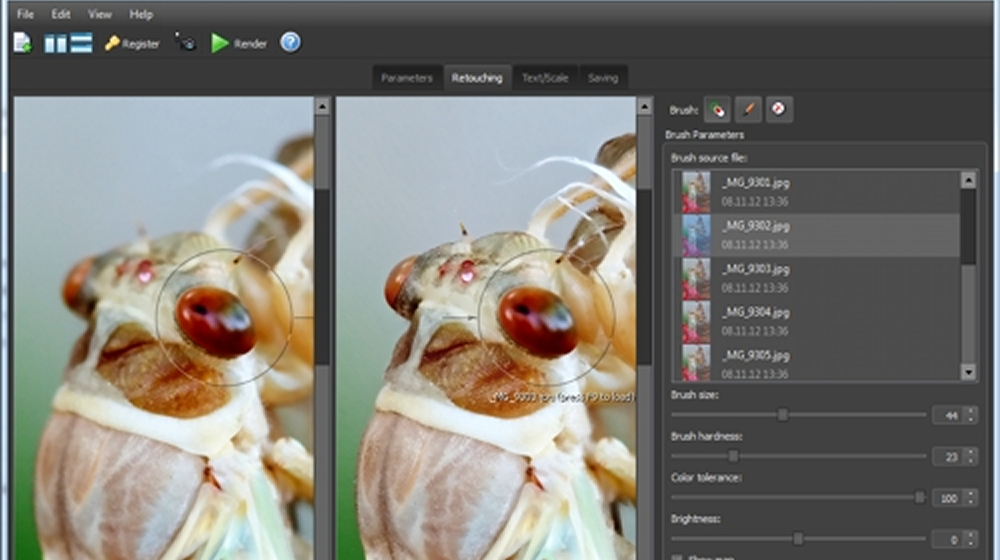This screenshot has height=560, width=1000.
Task: Open the File menu
Action: click(26, 14)
